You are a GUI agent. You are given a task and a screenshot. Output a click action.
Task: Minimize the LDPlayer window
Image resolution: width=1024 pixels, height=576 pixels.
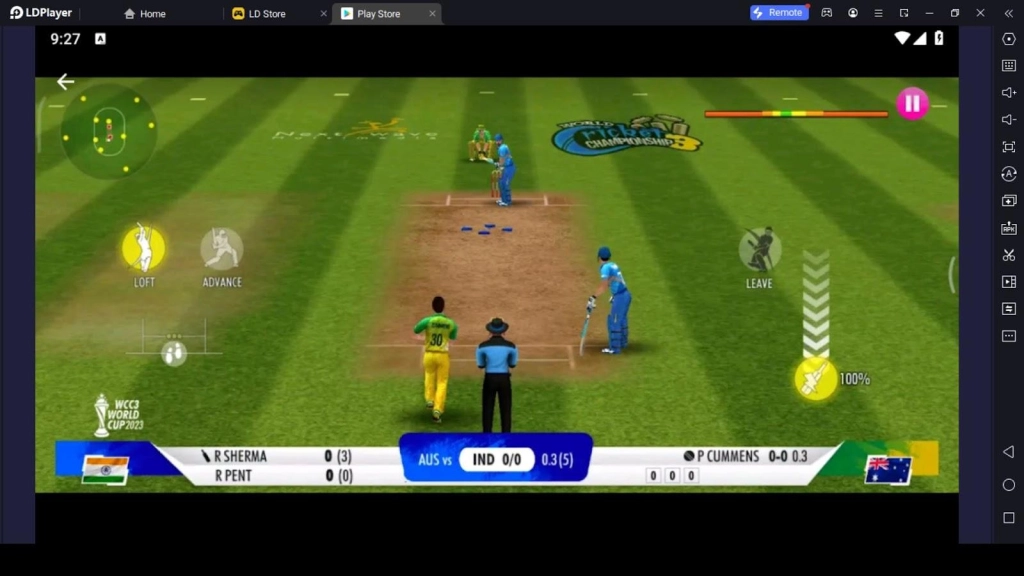point(929,12)
